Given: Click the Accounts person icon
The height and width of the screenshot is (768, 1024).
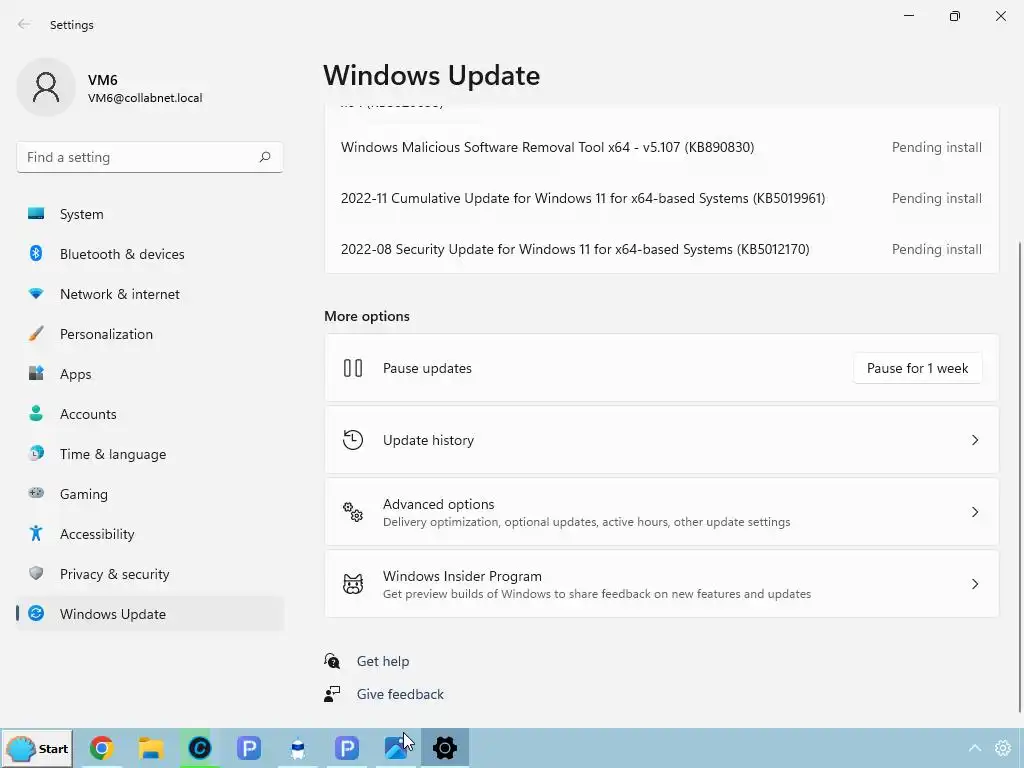Looking at the screenshot, I should [x=36, y=413].
